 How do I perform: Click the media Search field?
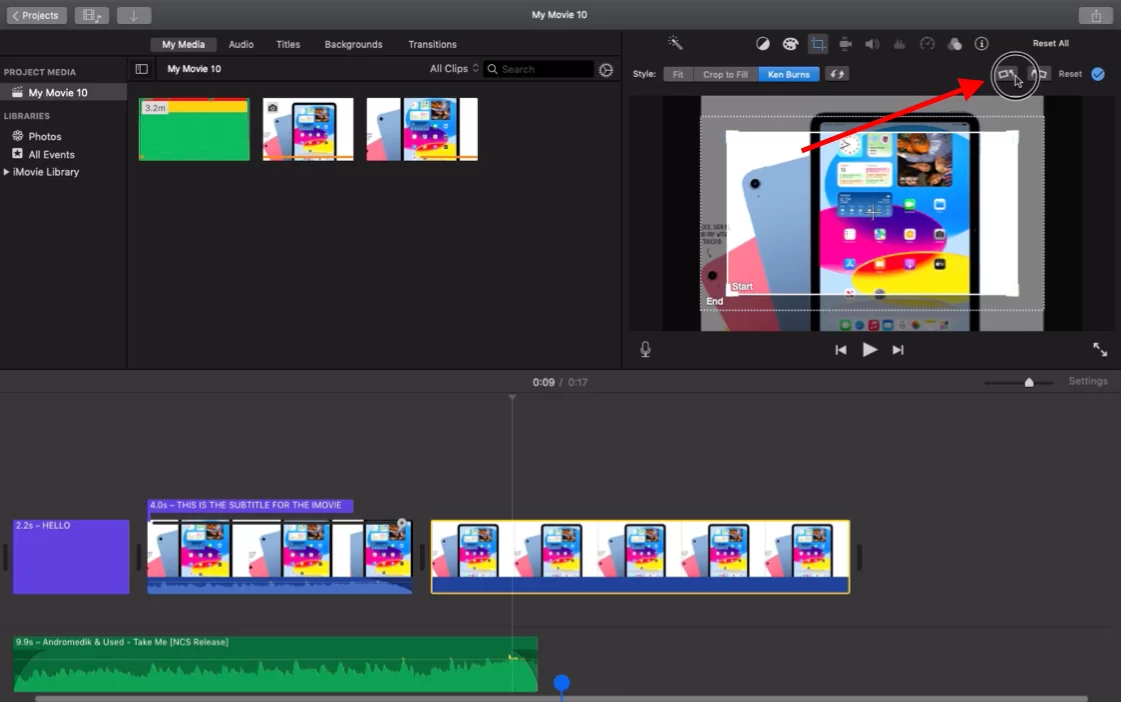tap(539, 69)
